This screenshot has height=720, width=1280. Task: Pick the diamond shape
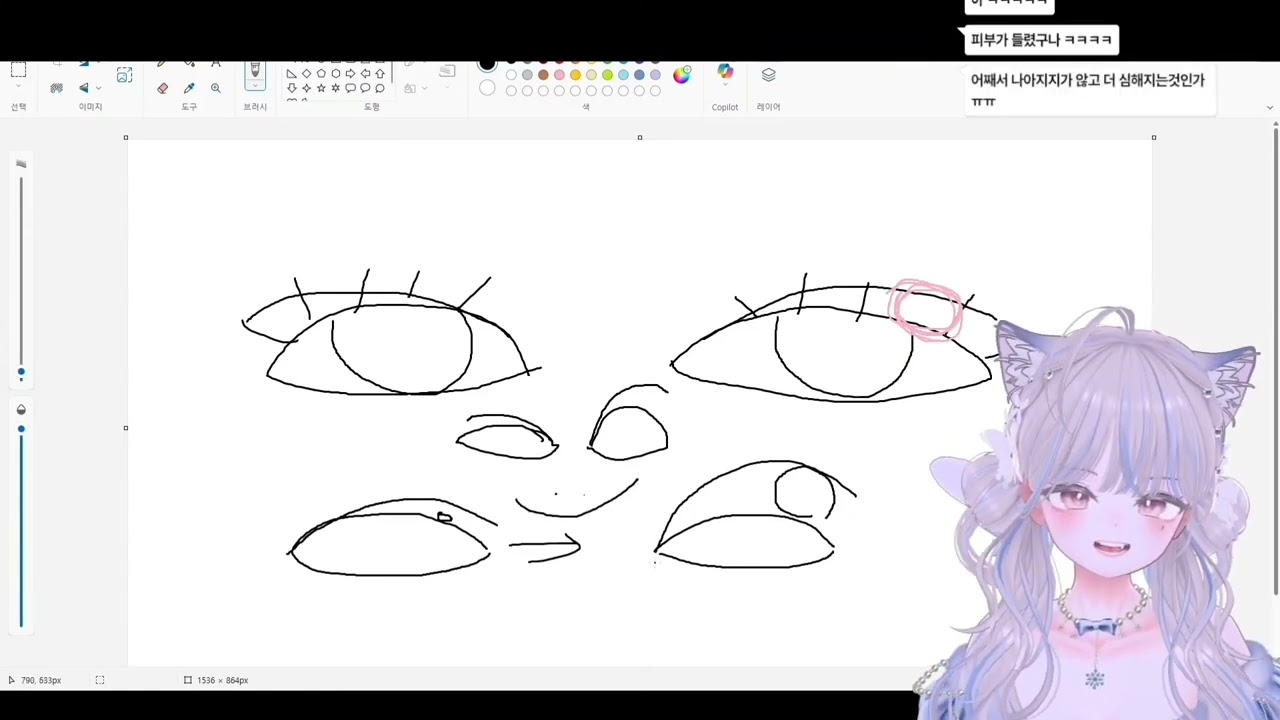pyautogui.click(x=306, y=74)
